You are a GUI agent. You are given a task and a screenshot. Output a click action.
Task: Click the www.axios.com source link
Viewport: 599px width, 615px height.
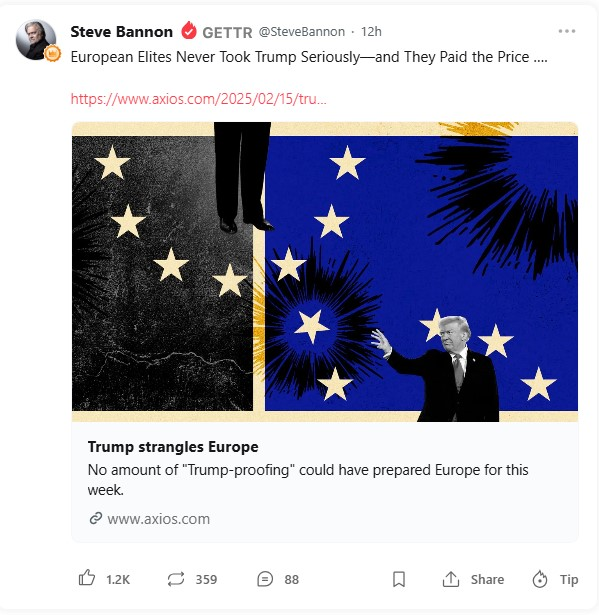158,519
